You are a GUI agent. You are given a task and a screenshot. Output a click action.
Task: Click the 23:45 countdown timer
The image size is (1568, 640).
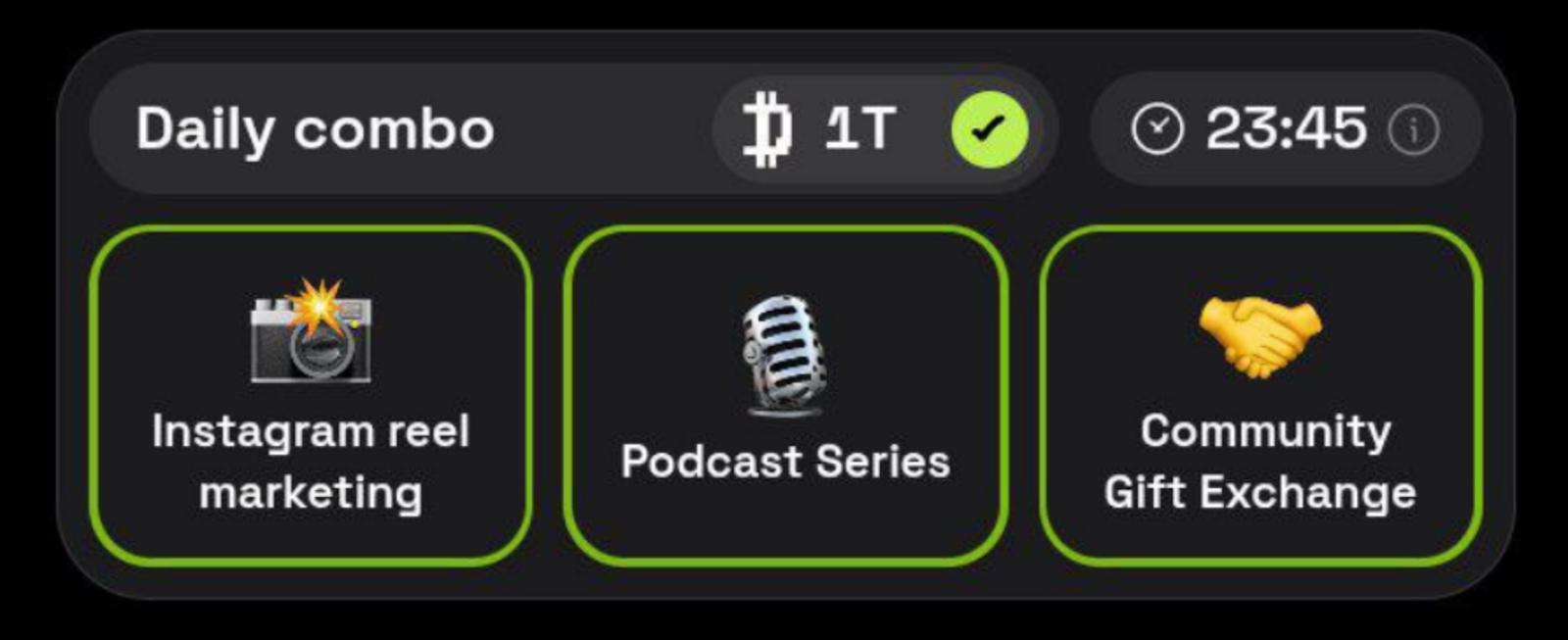tap(1286, 128)
